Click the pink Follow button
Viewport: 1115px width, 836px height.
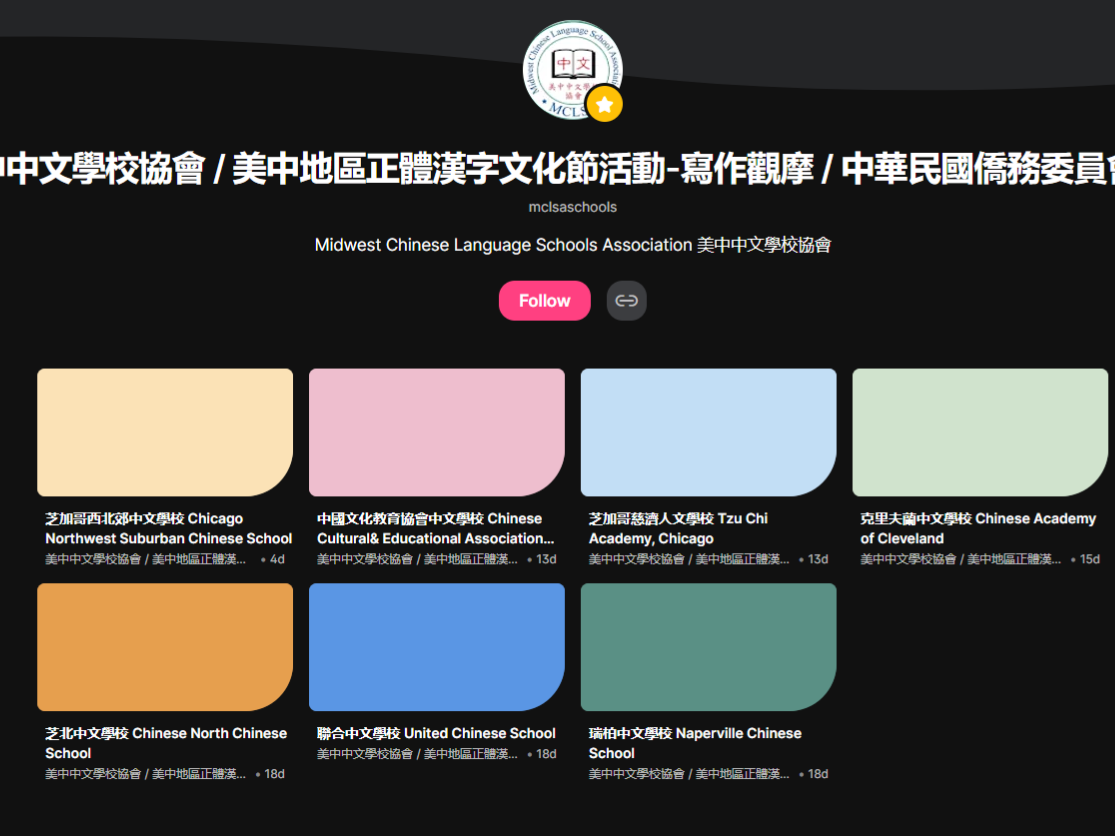click(544, 301)
